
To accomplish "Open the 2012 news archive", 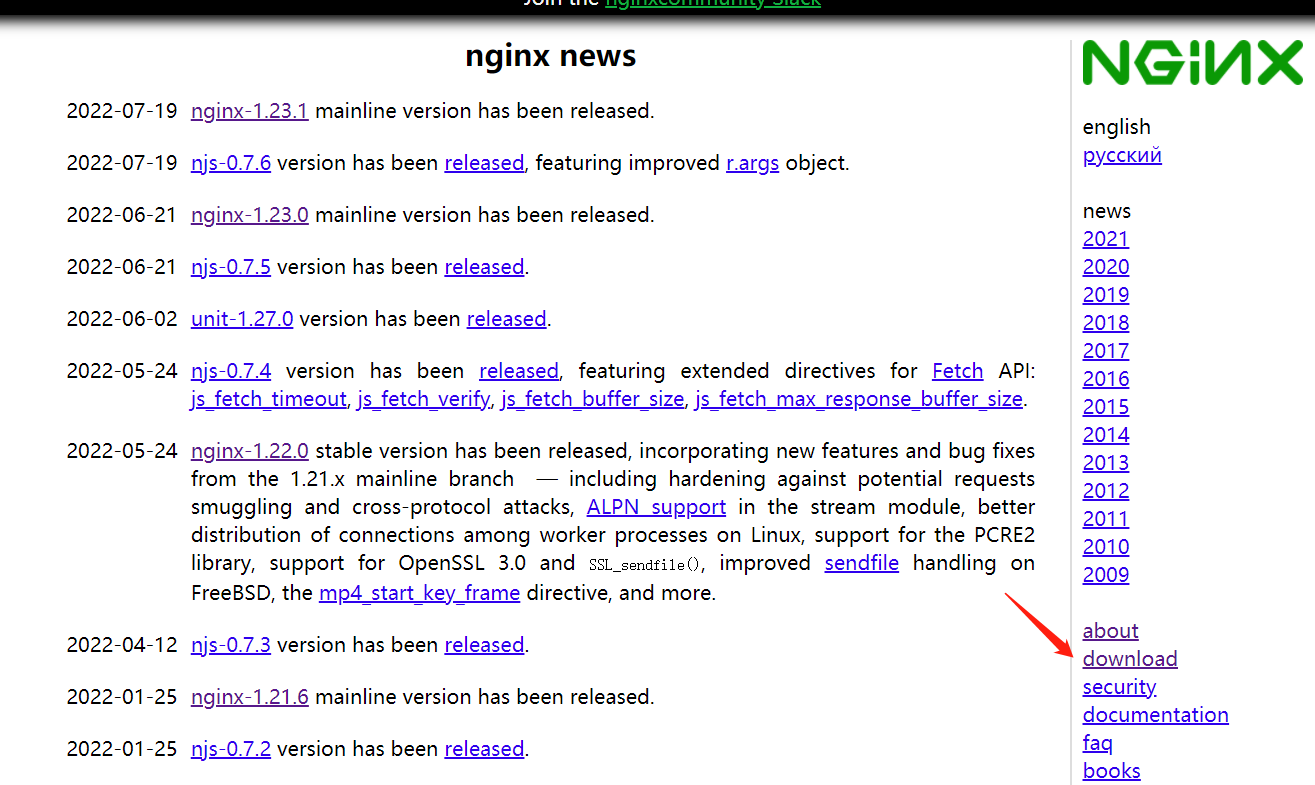I will coord(1106,491).
